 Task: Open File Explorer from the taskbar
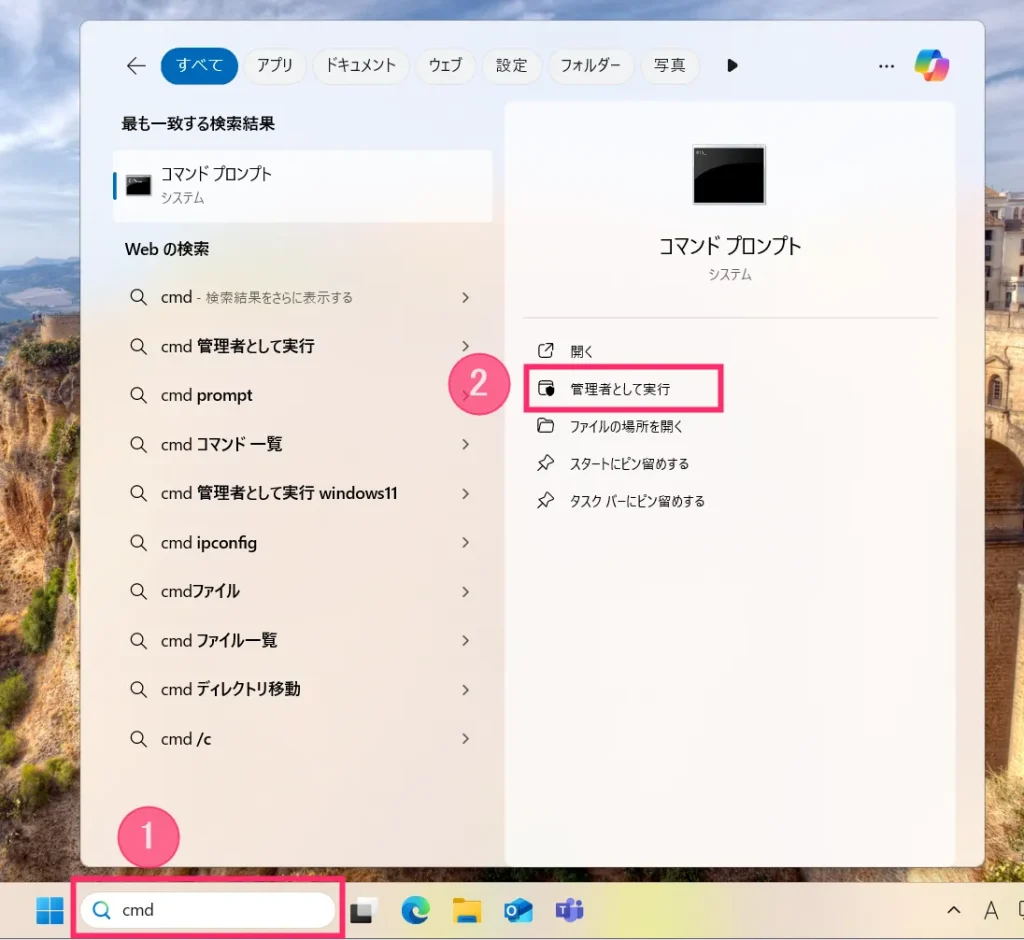click(x=467, y=910)
